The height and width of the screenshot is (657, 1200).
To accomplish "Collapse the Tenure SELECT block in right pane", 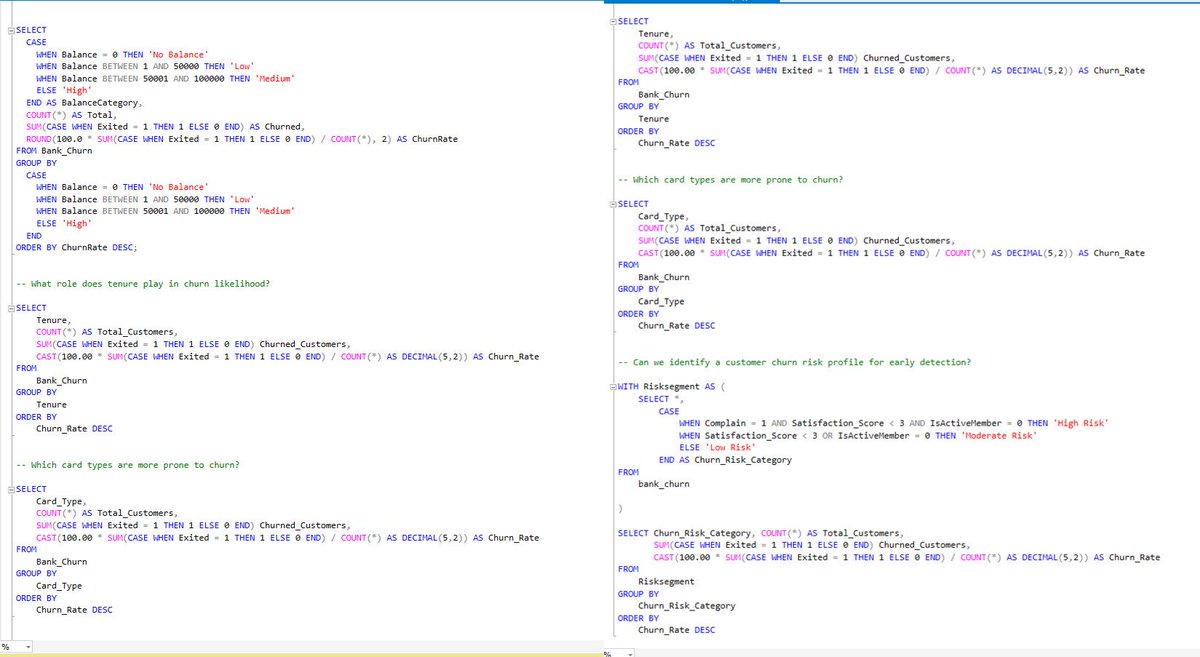I will click(x=613, y=22).
